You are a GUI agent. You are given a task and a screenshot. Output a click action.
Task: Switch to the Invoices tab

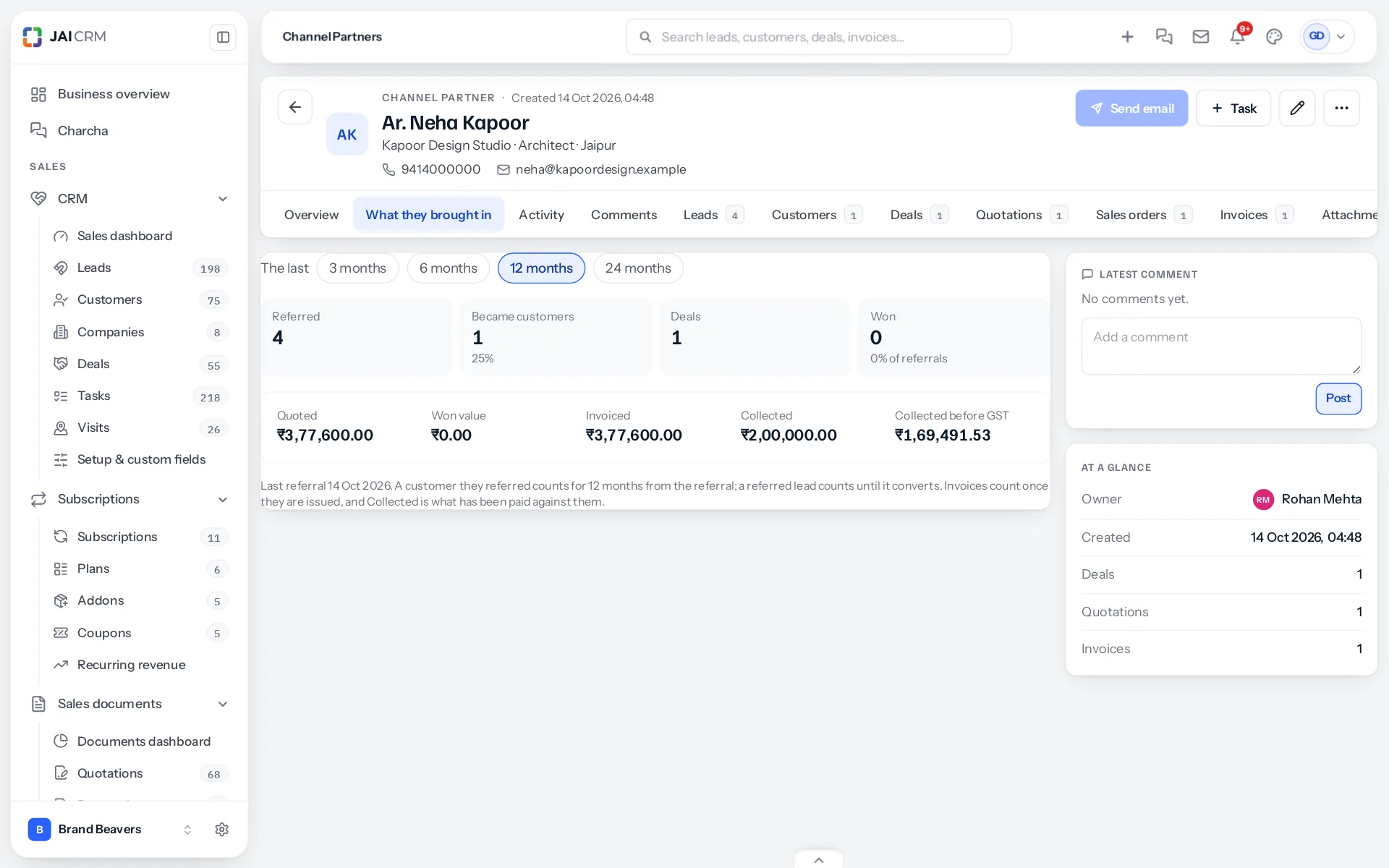pyautogui.click(x=1257, y=215)
